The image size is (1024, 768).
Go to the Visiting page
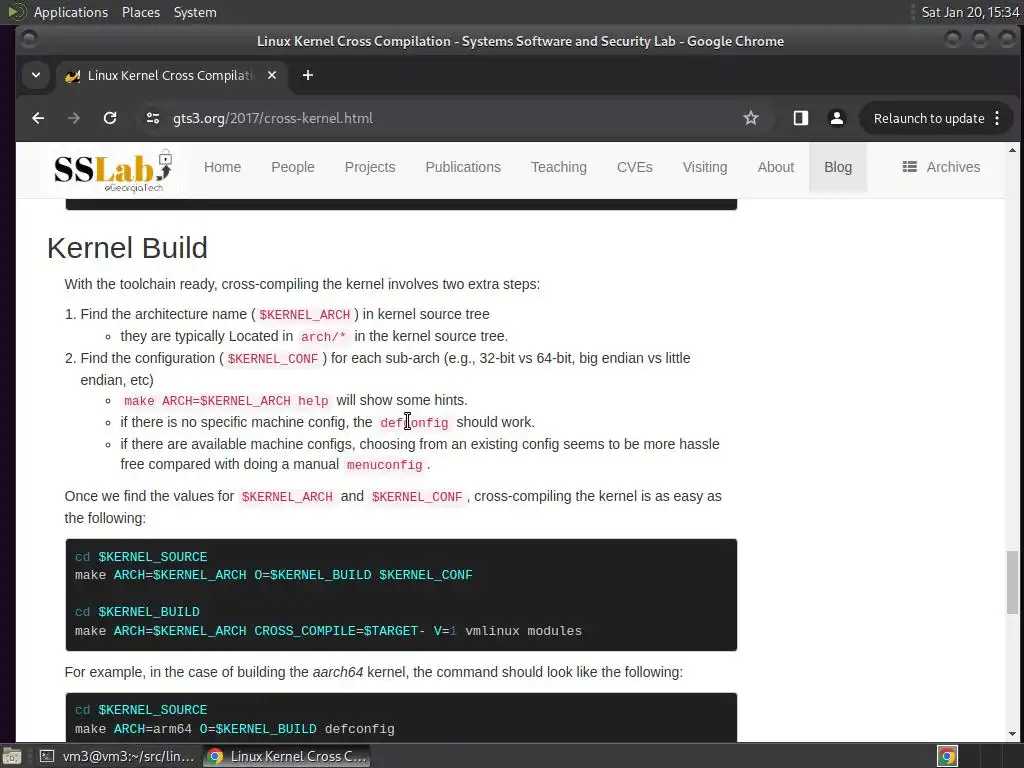coord(705,167)
